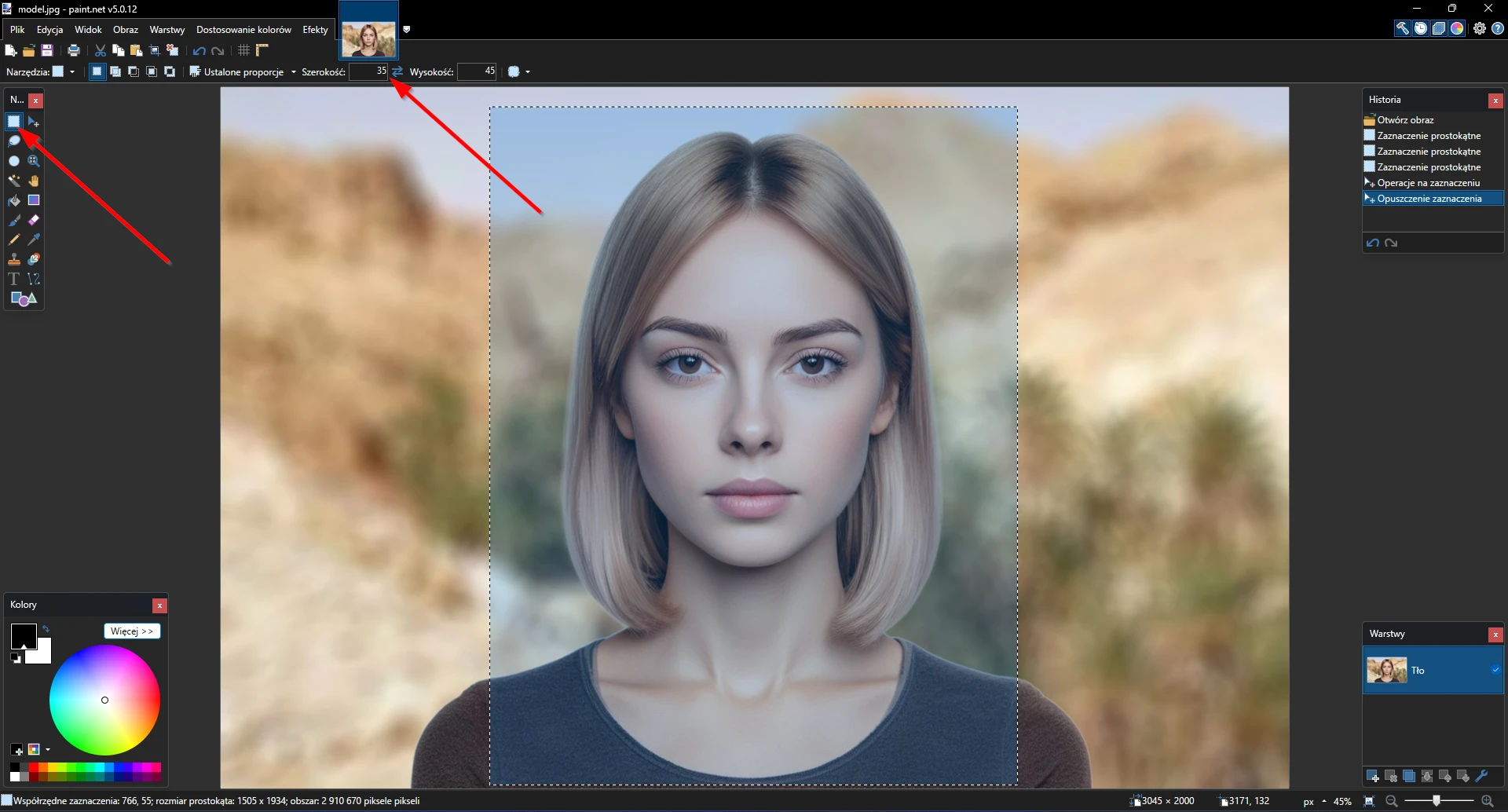Set selection mode to Invert (xor)
The width and height of the screenshot is (1508, 812).
(170, 72)
